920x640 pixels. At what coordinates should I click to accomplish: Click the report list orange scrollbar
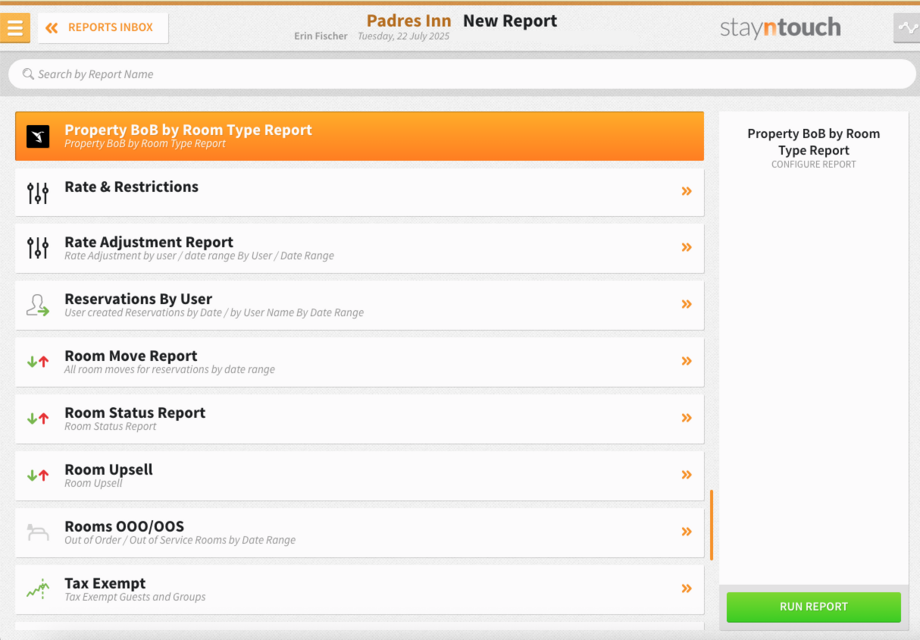712,525
